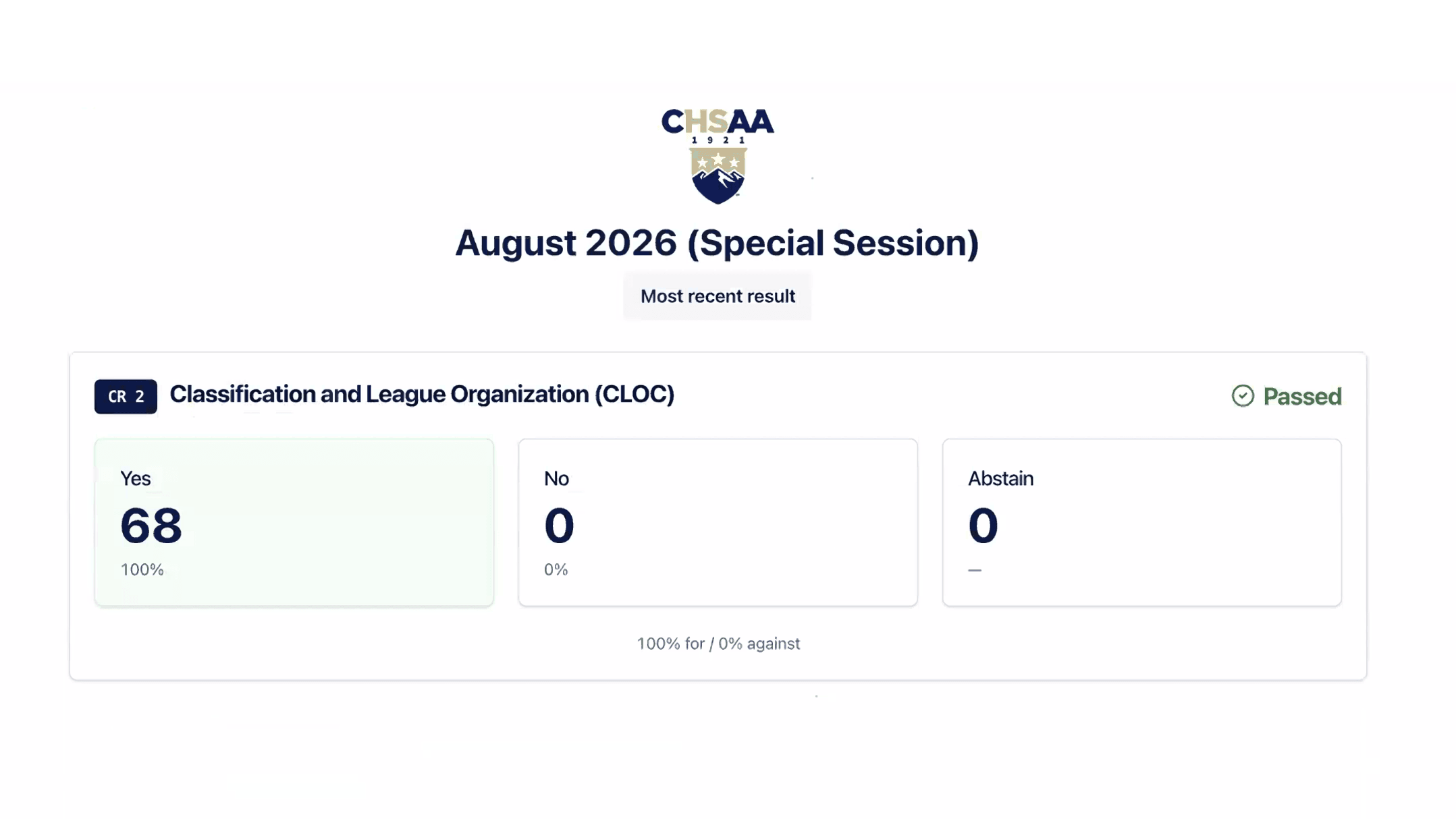The height and width of the screenshot is (819, 1456).
Task: Click the Abstain label text
Action: coord(1000,478)
